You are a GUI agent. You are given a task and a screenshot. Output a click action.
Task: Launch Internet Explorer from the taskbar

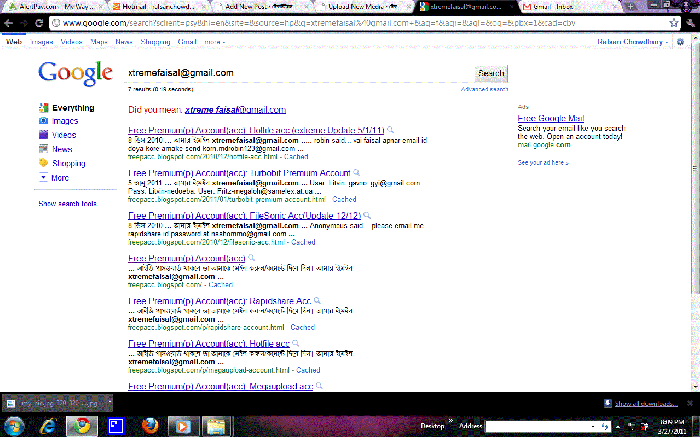(x=48, y=426)
